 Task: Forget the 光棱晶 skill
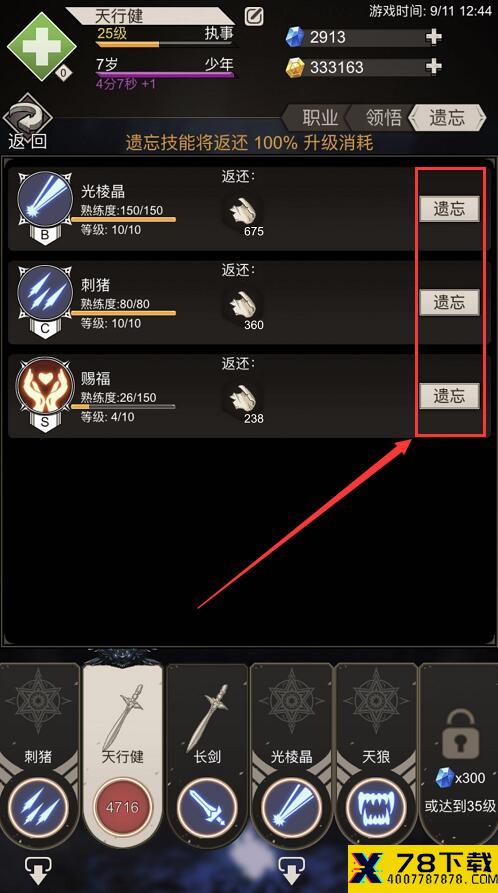(x=449, y=209)
